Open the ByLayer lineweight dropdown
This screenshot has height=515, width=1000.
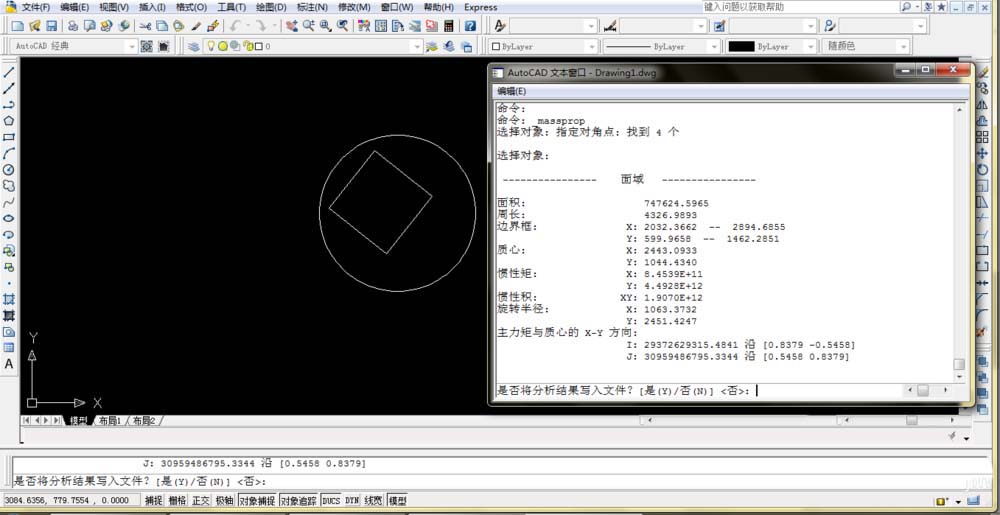[810, 47]
